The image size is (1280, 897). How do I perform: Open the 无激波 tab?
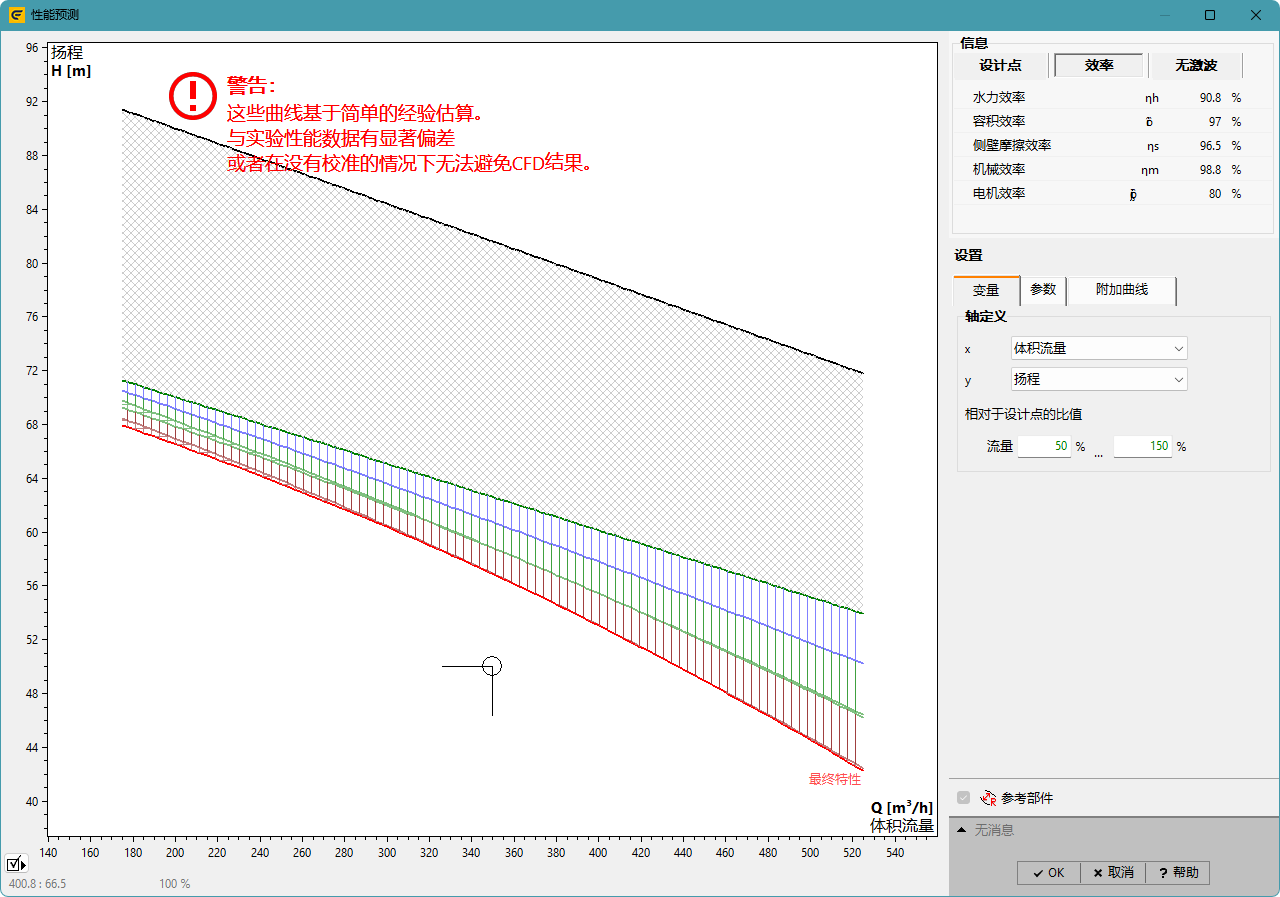click(1196, 64)
